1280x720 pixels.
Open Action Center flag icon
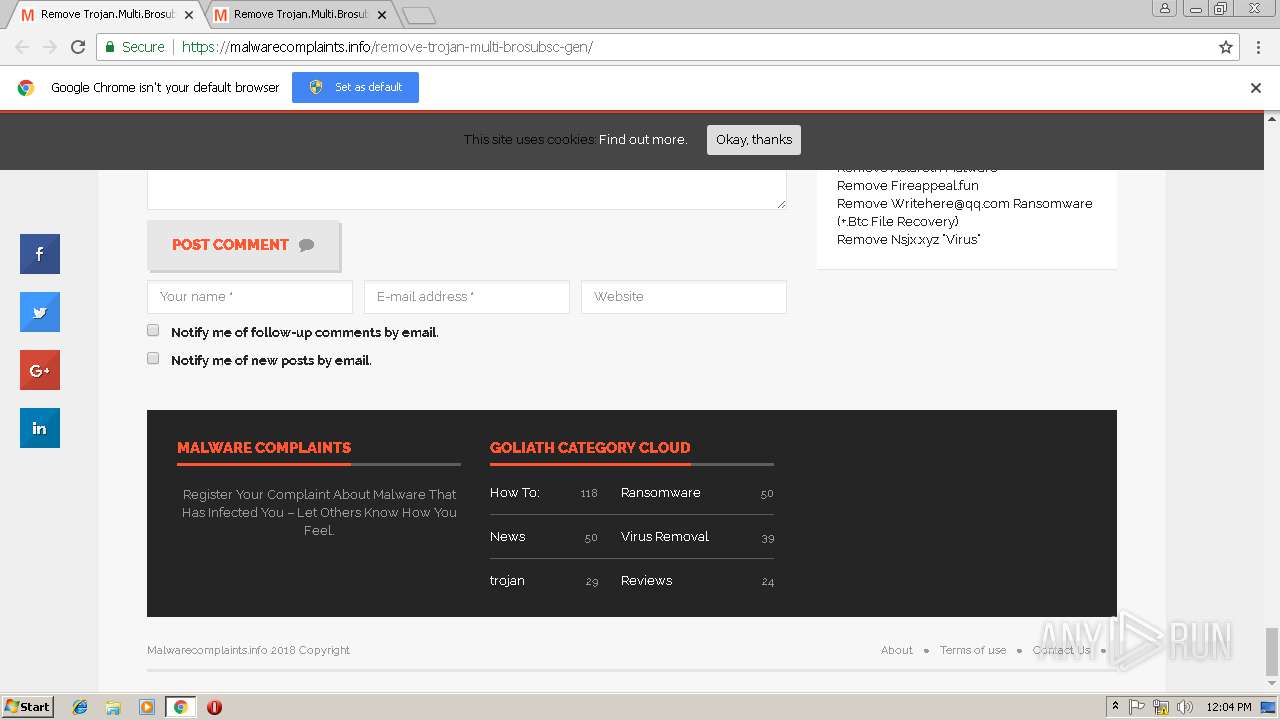[1137, 707]
